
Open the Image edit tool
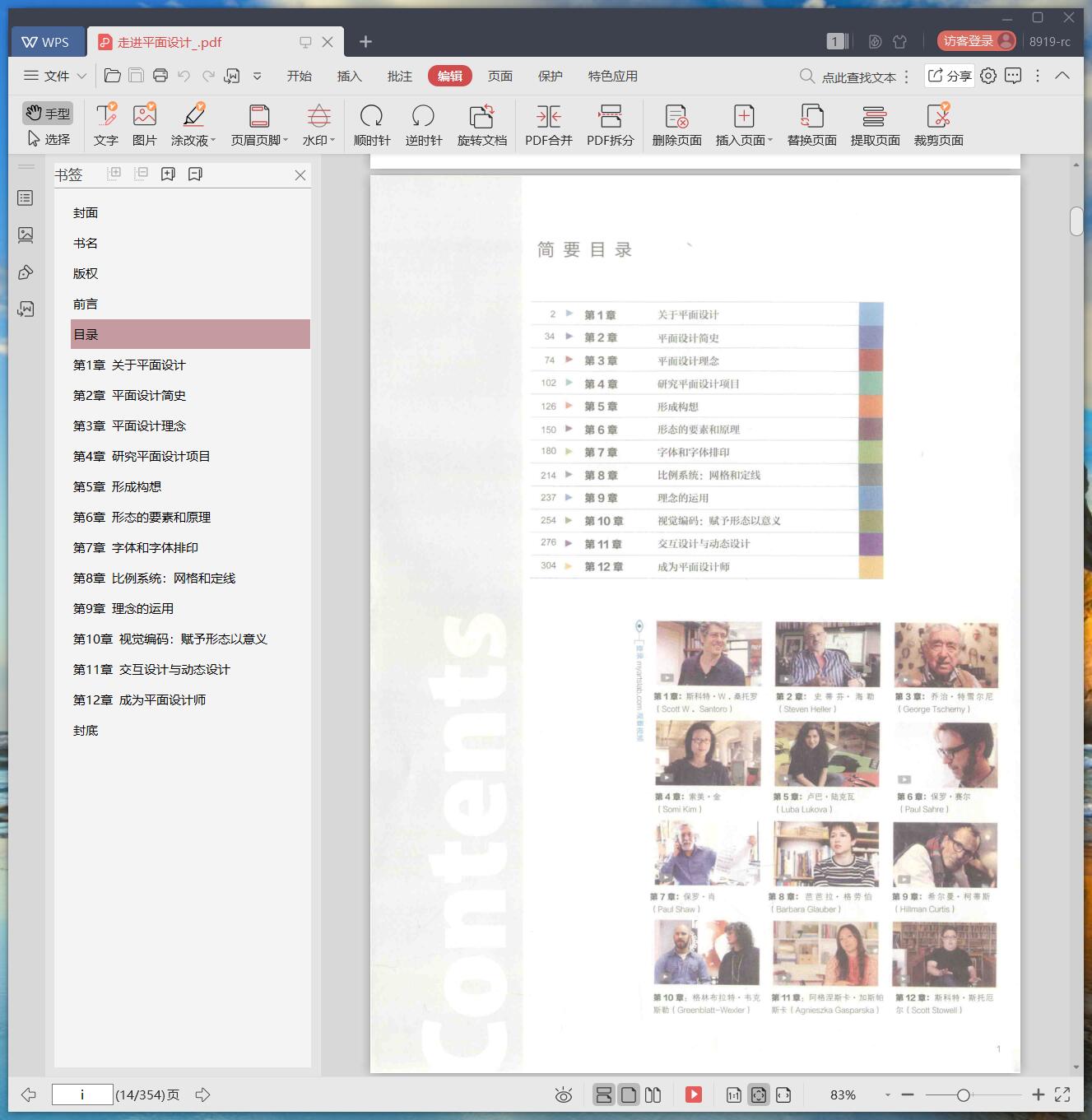tap(144, 125)
